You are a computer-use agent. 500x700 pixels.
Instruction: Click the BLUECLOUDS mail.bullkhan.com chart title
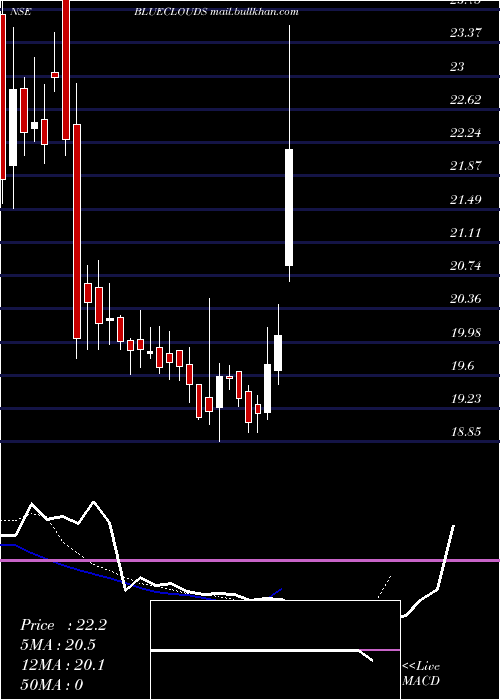coord(216,12)
